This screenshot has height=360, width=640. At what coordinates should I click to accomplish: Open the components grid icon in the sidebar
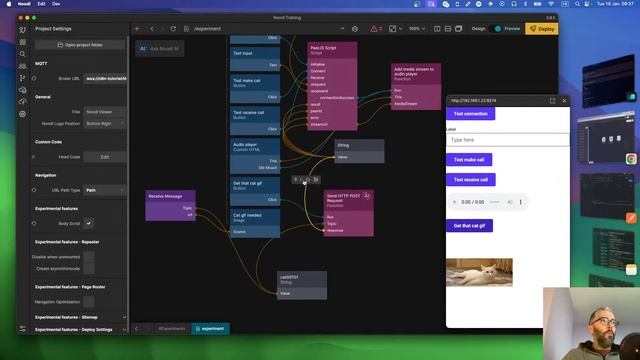(x=22, y=42)
